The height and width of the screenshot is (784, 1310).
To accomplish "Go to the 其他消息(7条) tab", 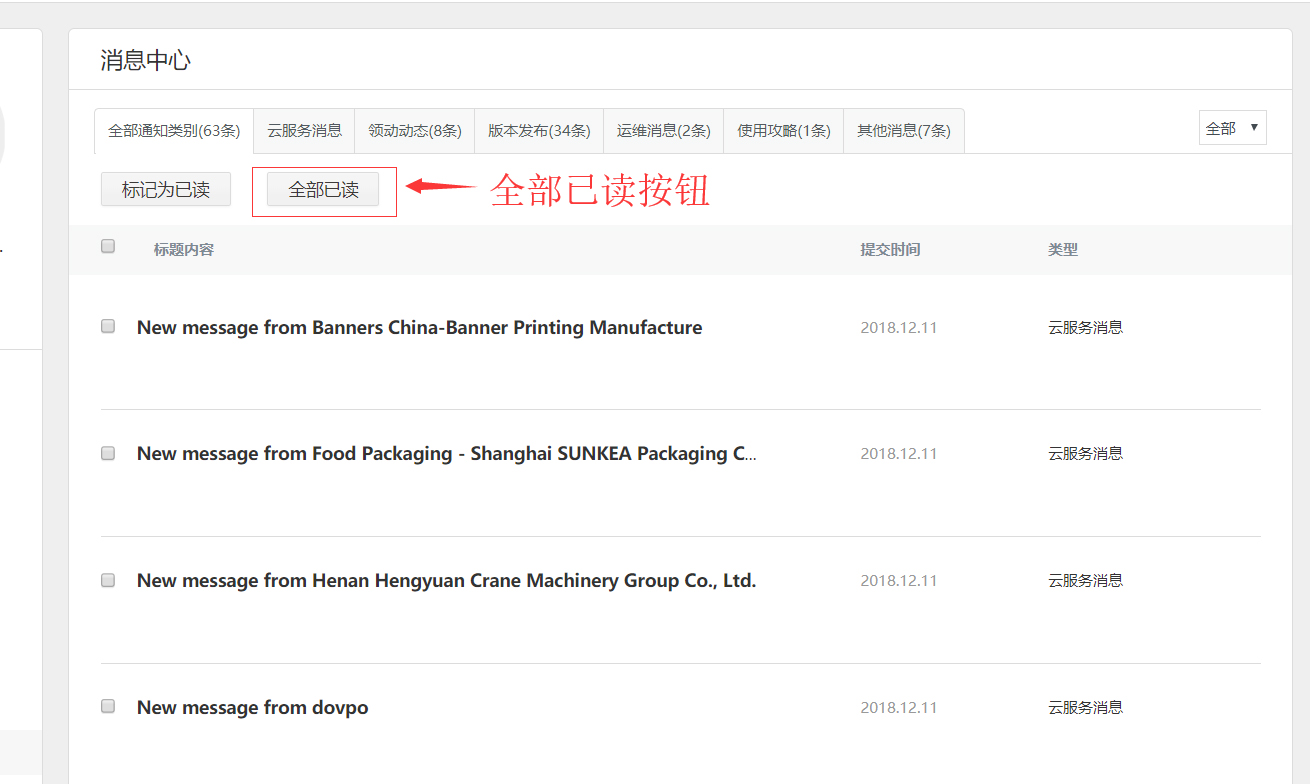I will (904, 131).
